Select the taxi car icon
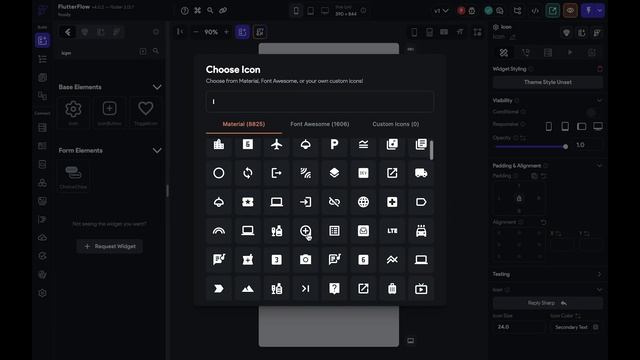Screen dimensions: 640x360 [x=421, y=231]
